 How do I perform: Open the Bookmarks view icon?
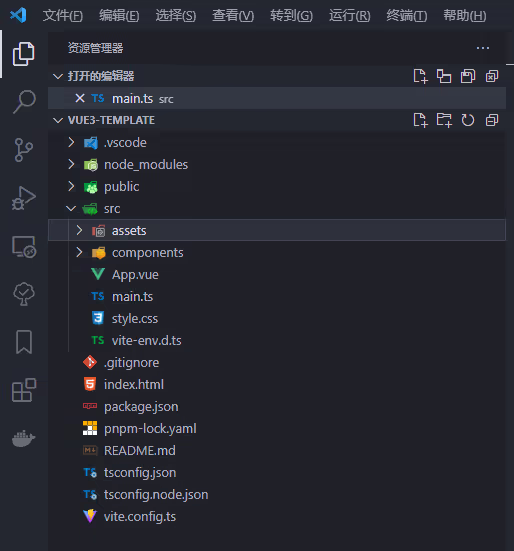[x=24, y=342]
